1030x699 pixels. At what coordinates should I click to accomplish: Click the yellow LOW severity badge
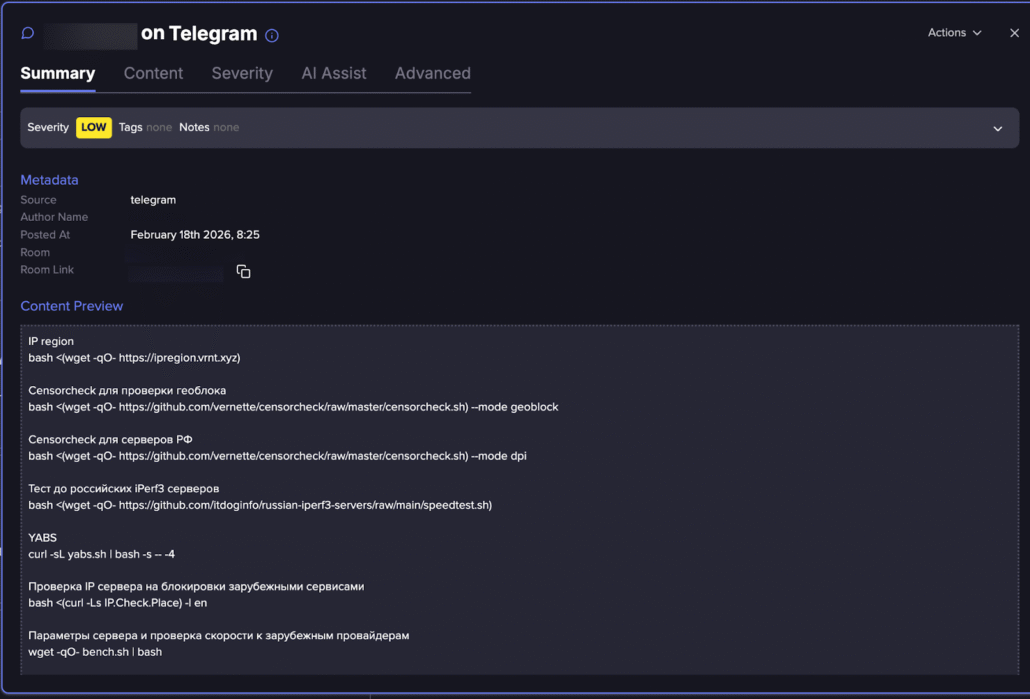94,127
